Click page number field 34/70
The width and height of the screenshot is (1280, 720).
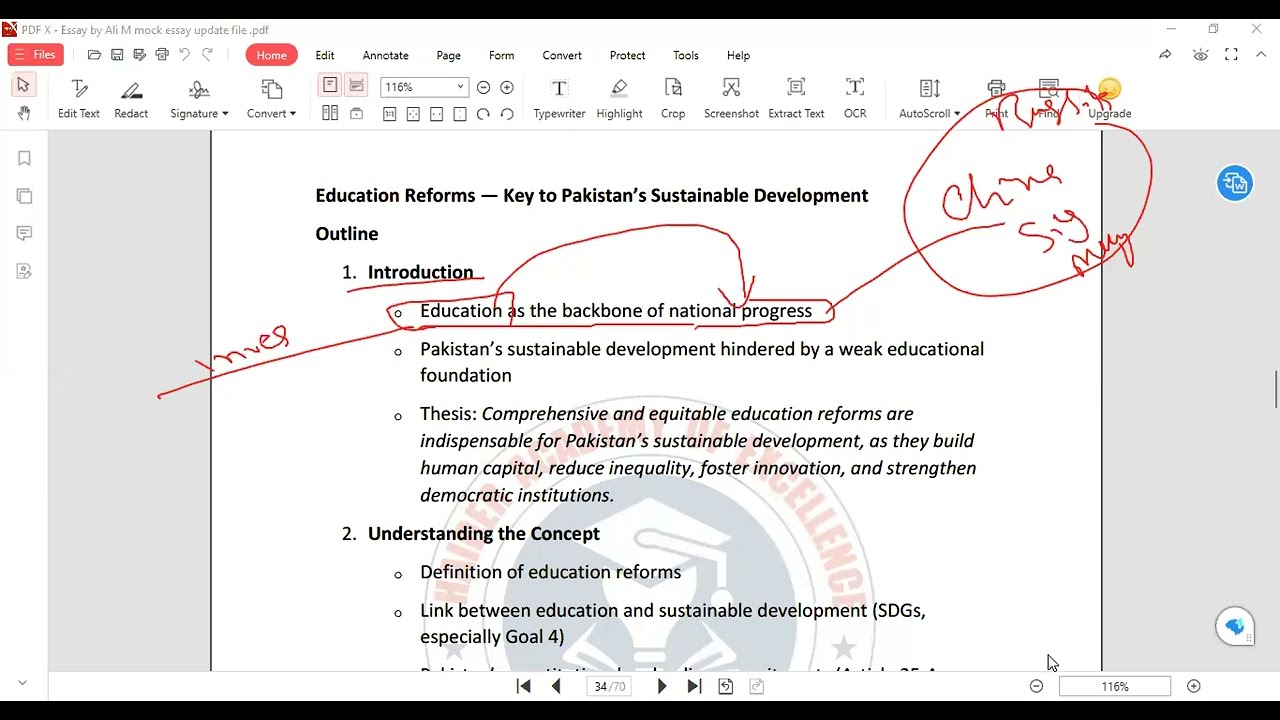609,686
